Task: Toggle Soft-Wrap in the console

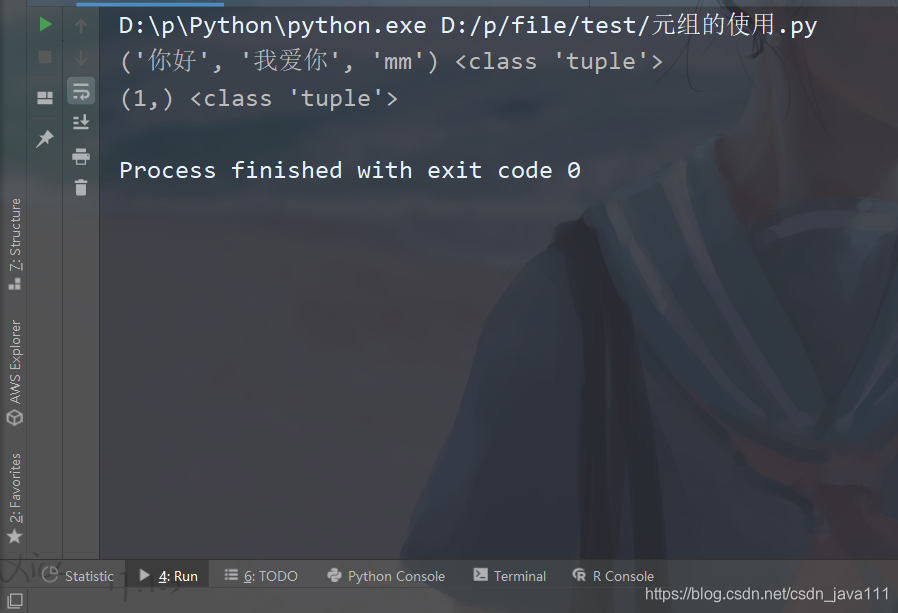Action: click(81, 91)
